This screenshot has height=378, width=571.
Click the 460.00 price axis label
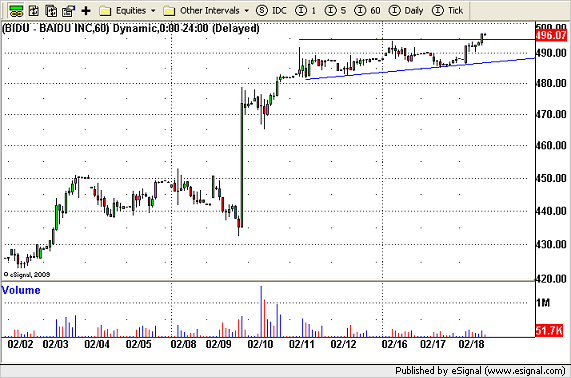551,146
